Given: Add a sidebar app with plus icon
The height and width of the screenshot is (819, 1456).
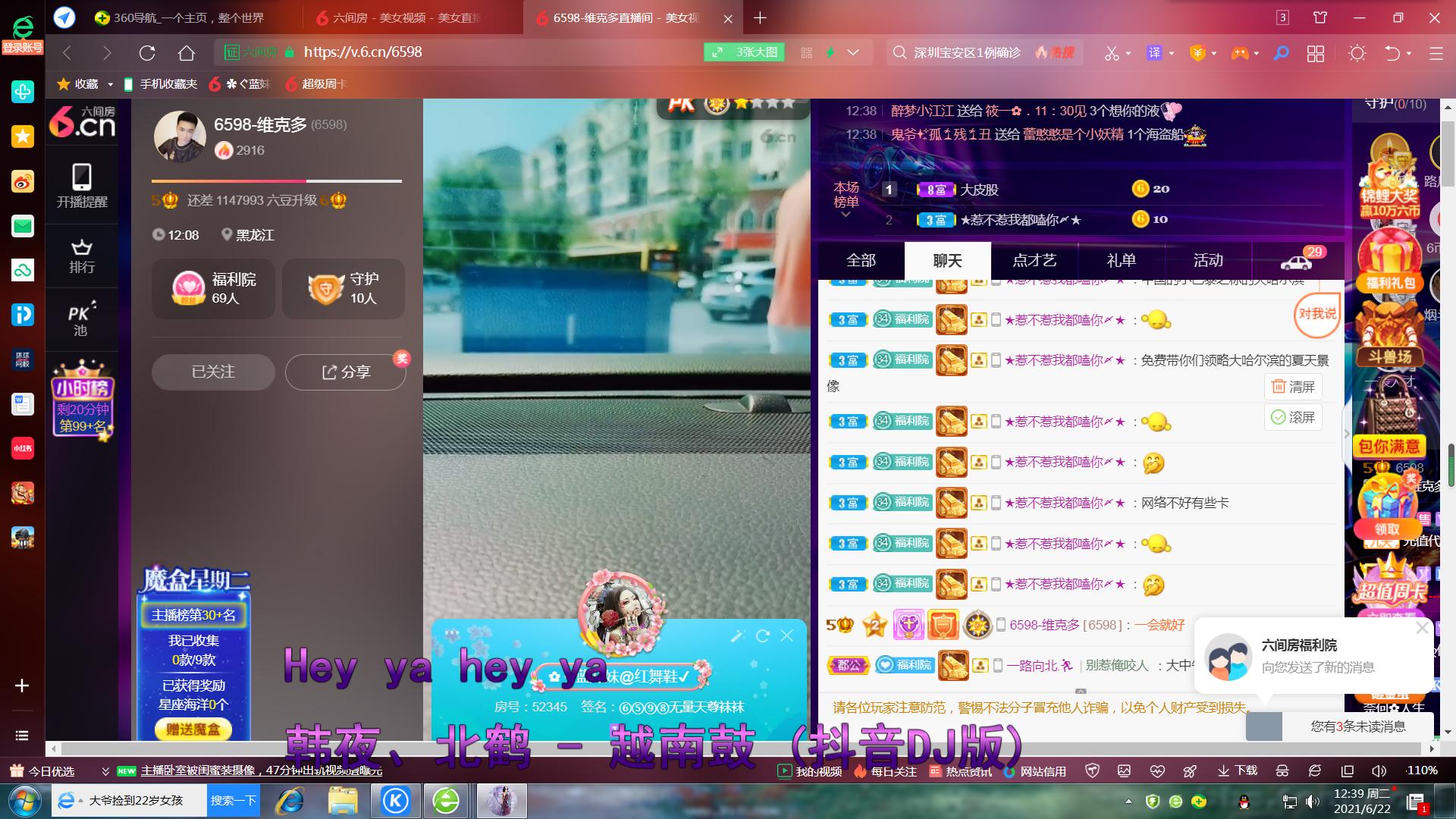Looking at the screenshot, I should point(22,686).
